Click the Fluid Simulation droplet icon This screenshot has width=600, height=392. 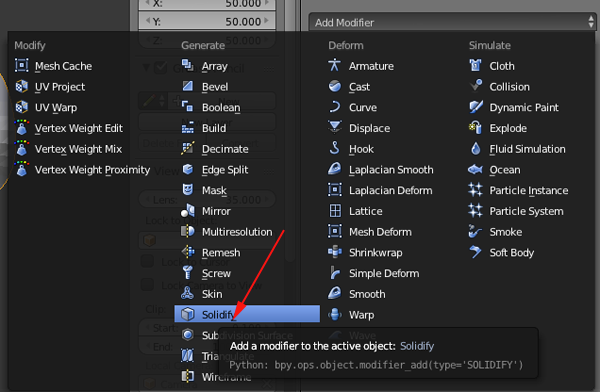click(476, 148)
